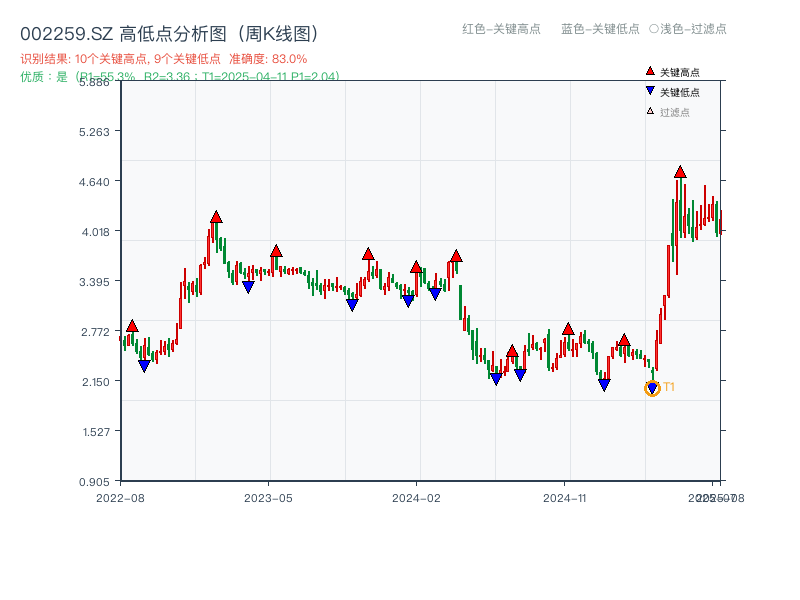Screen dimensions: 800x600
Task: Click the orange-circled T1 low point marker
Action: (652, 389)
